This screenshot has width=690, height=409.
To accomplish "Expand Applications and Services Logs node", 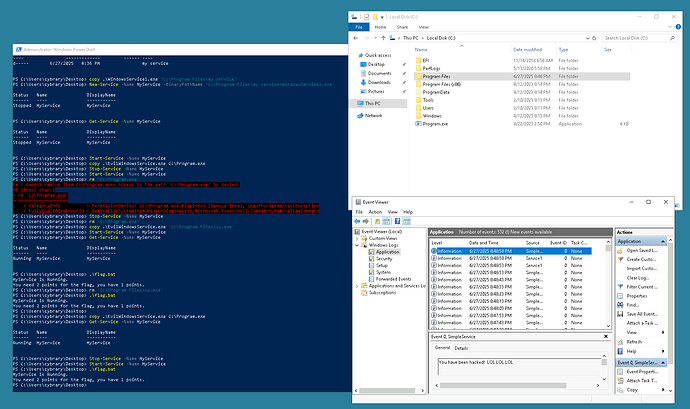I will [357, 286].
